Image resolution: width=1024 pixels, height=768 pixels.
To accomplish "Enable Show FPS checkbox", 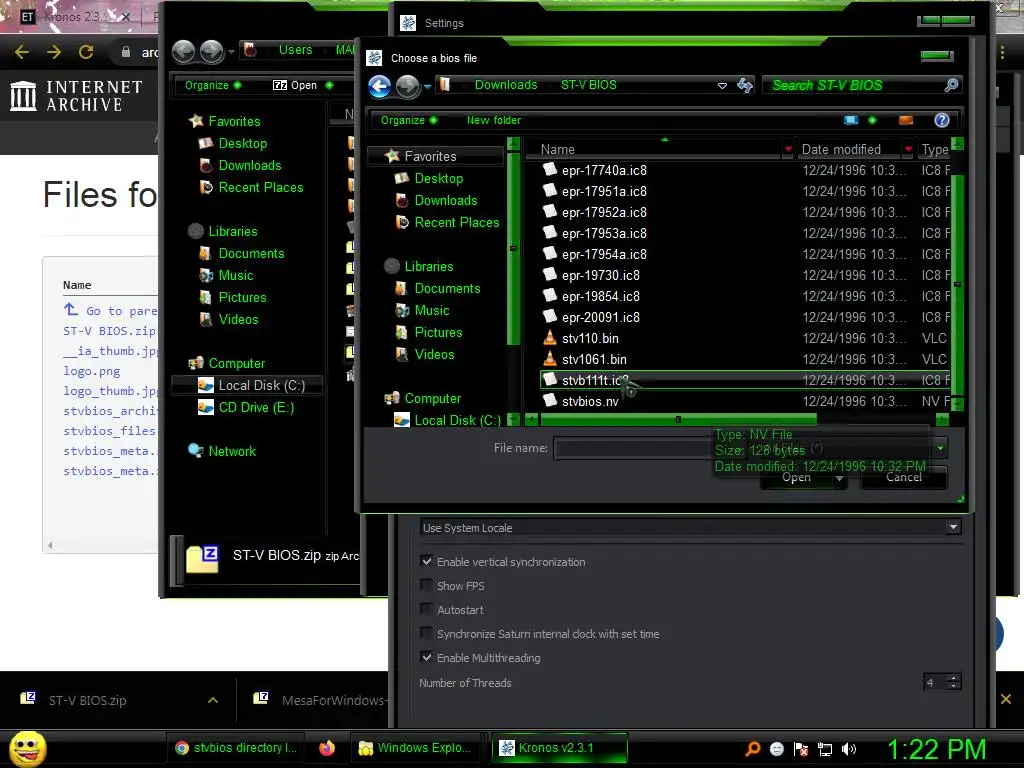I will [x=426, y=585].
